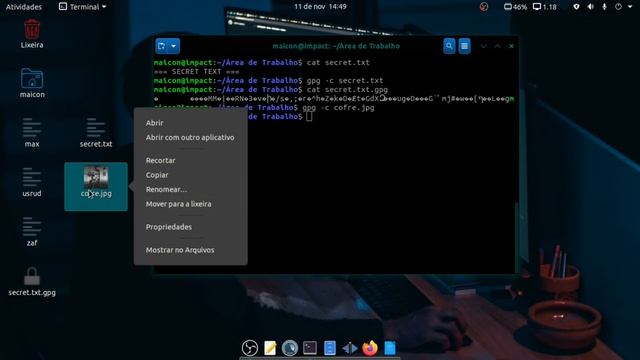Screen dimensions: 640x360
Task: Expand the system menu arrow in top bar
Action: point(630,7)
